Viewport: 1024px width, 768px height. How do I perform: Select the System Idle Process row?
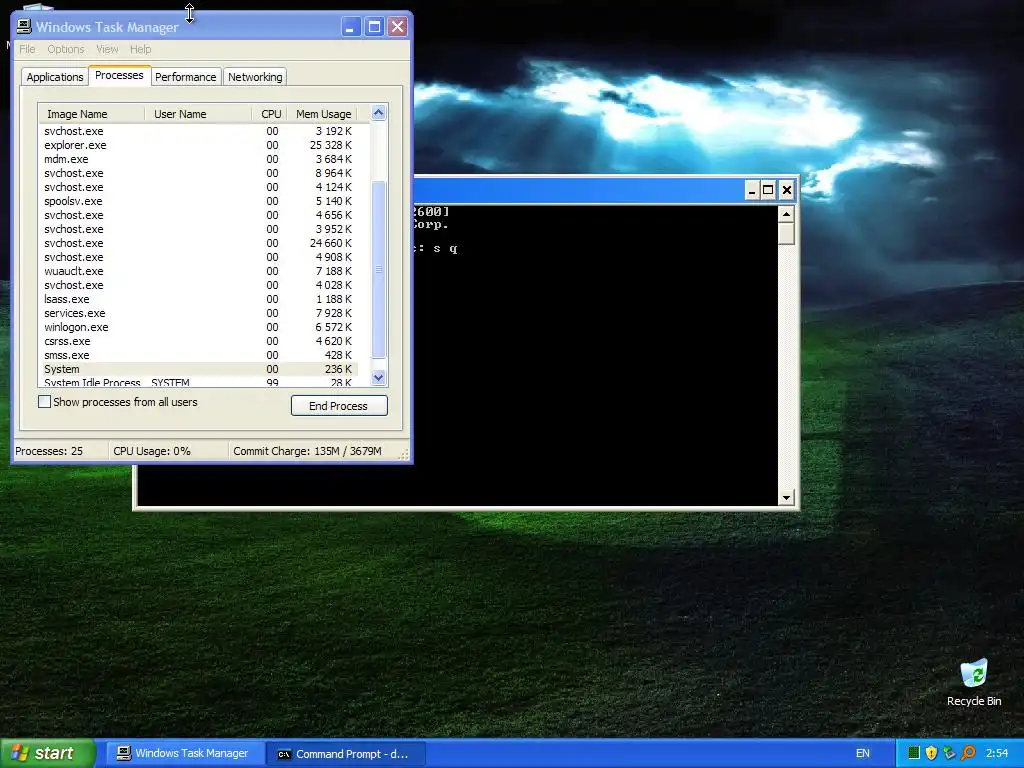coord(198,382)
